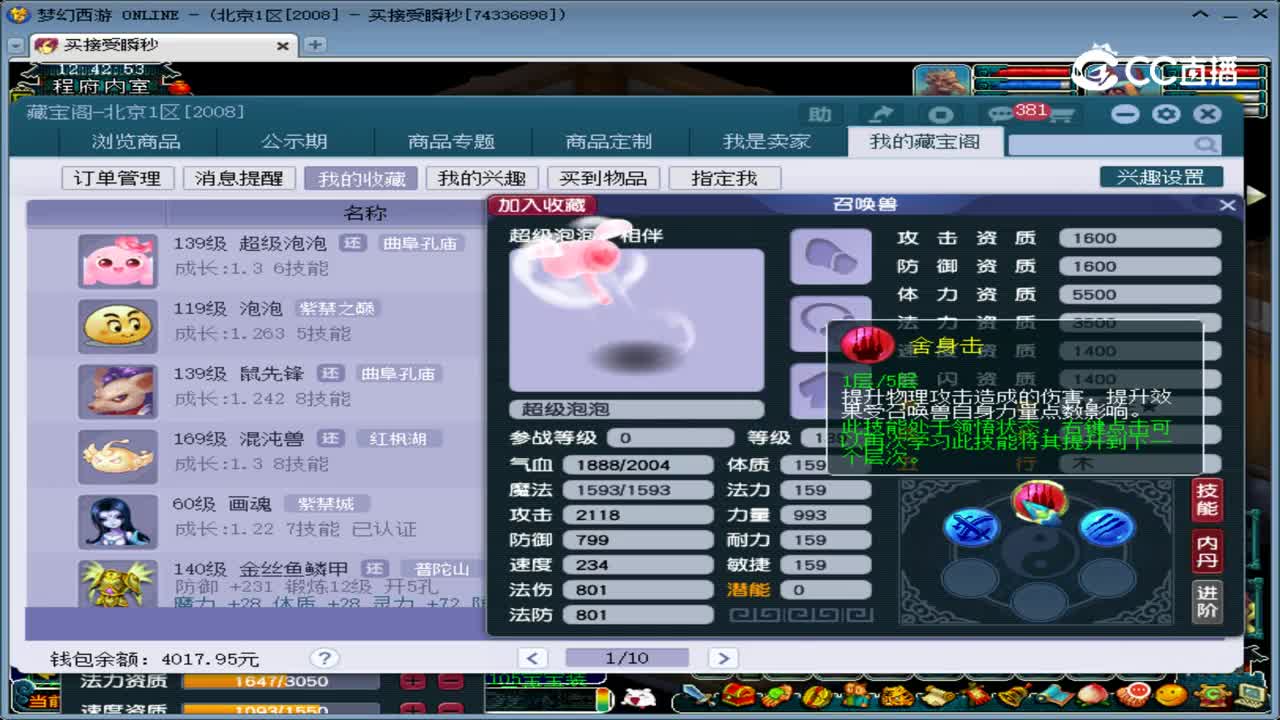Image resolution: width=1280 pixels, height=720 pixels.
Task: Click 曲阜孔庙 tag on 超级泡泡 row
Action: [x=420, y=243]
